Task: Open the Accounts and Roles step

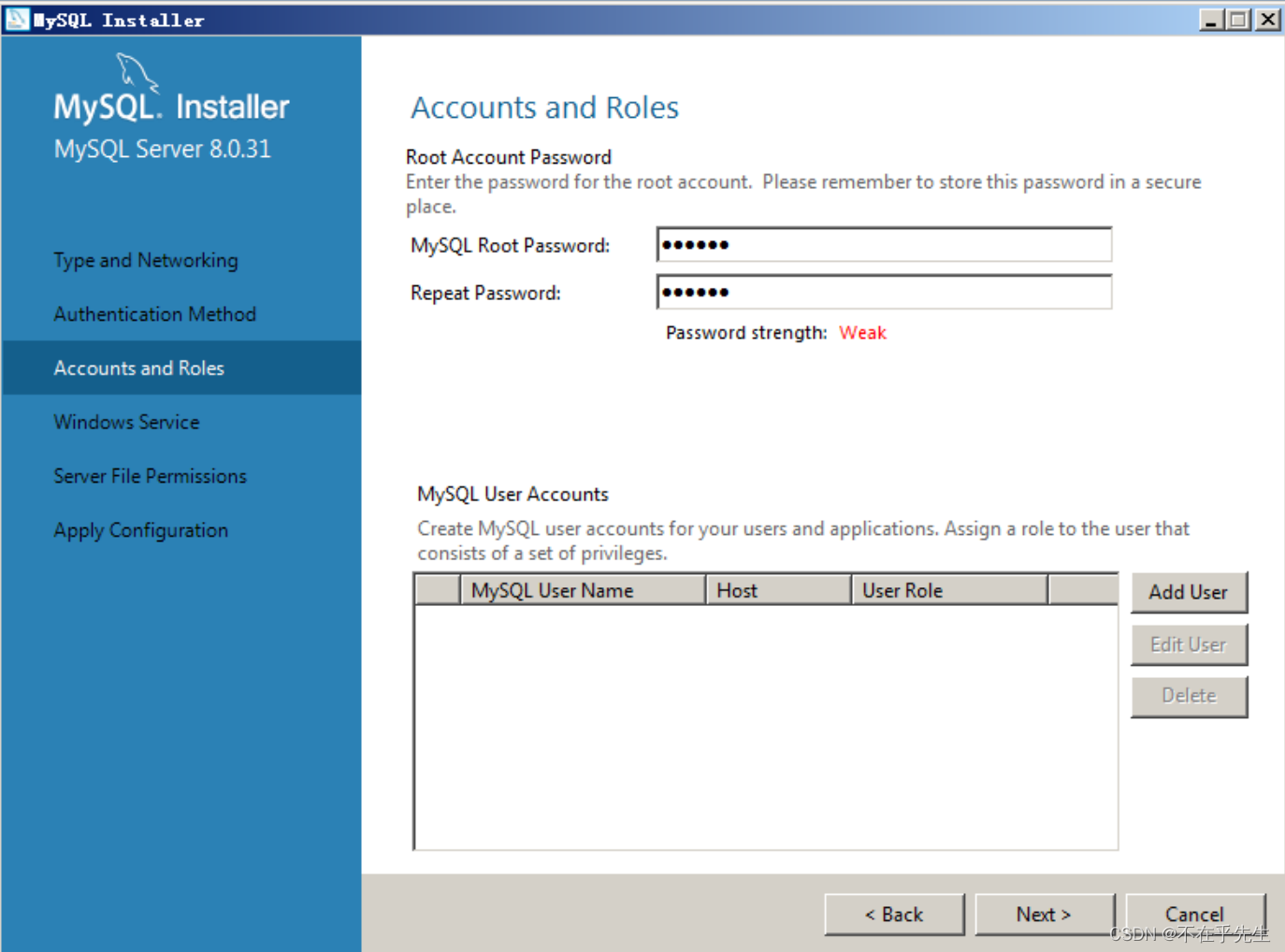Action: 138,368
